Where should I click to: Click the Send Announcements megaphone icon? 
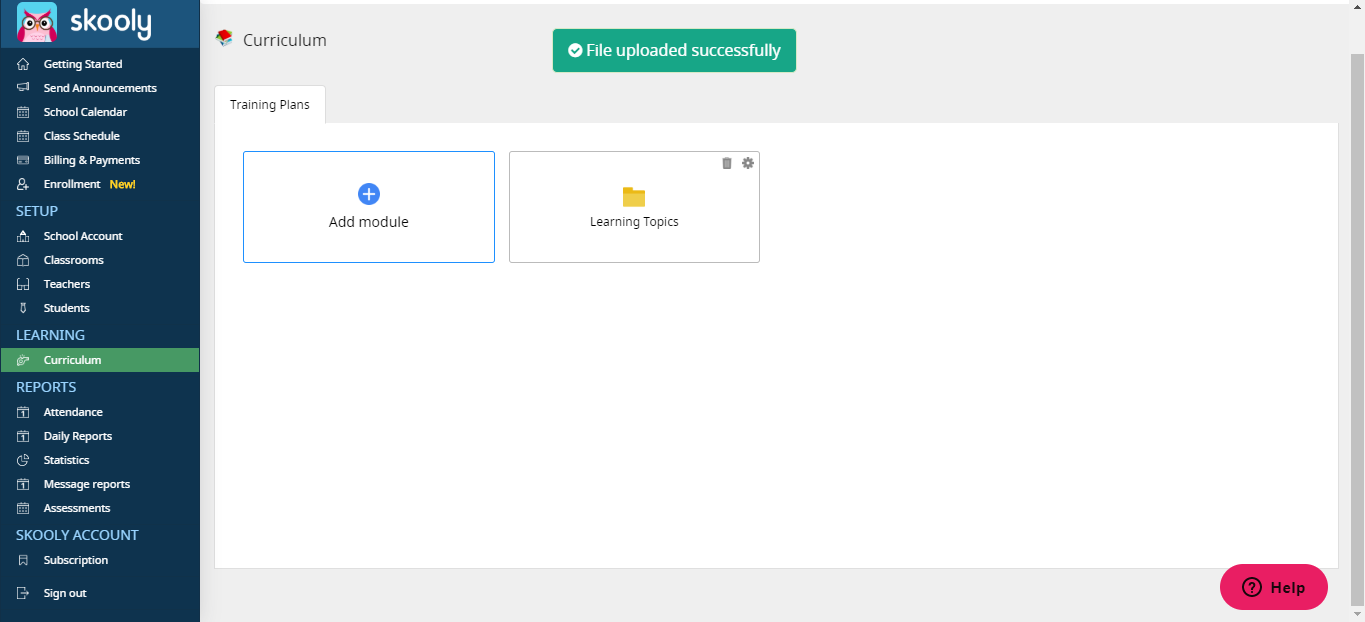[x=23, y=88]
